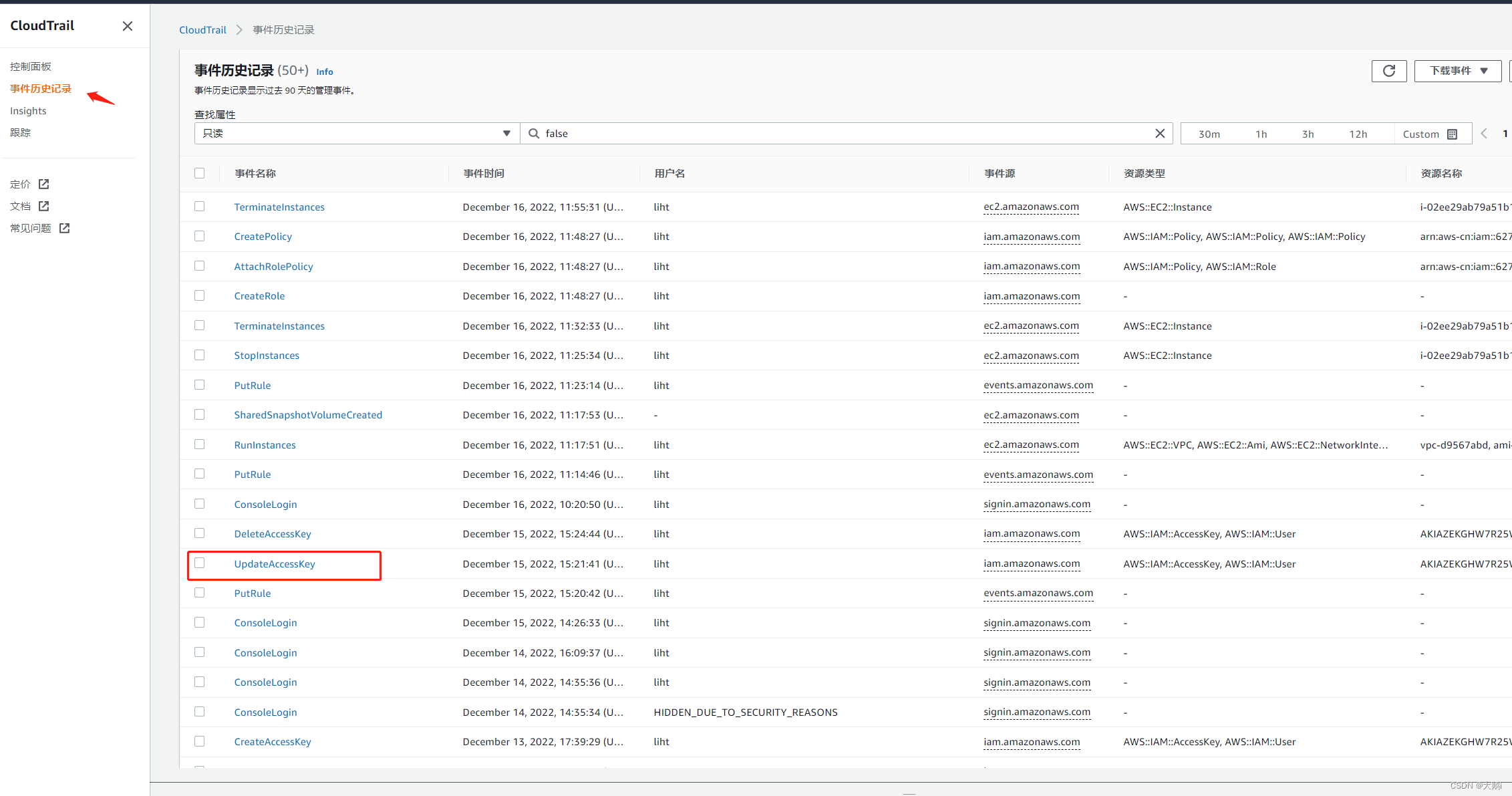
Task: Toggle the select-all events checkbox
Action: coord(200,173)
